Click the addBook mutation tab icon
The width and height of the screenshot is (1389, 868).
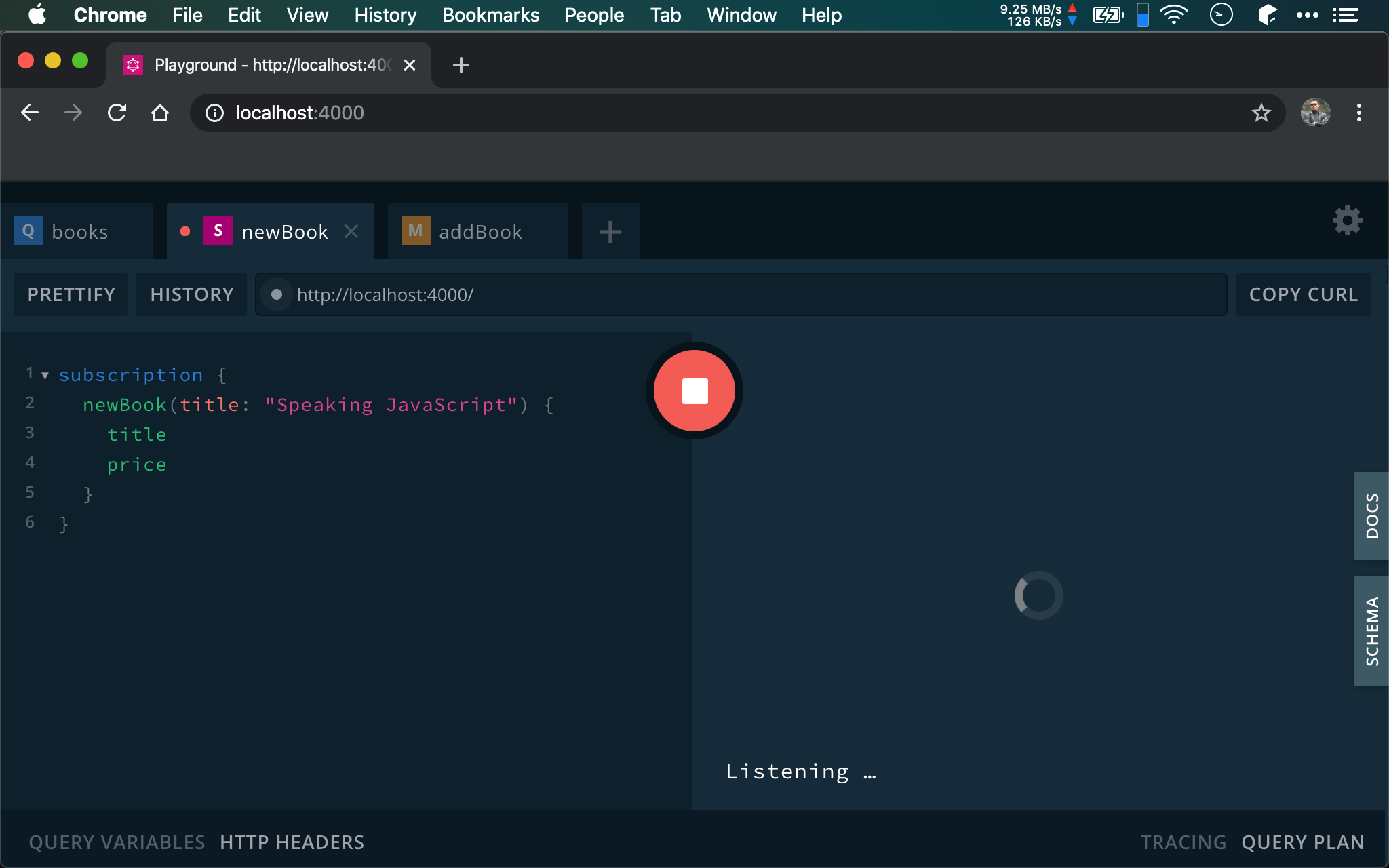tap(414, 231)
